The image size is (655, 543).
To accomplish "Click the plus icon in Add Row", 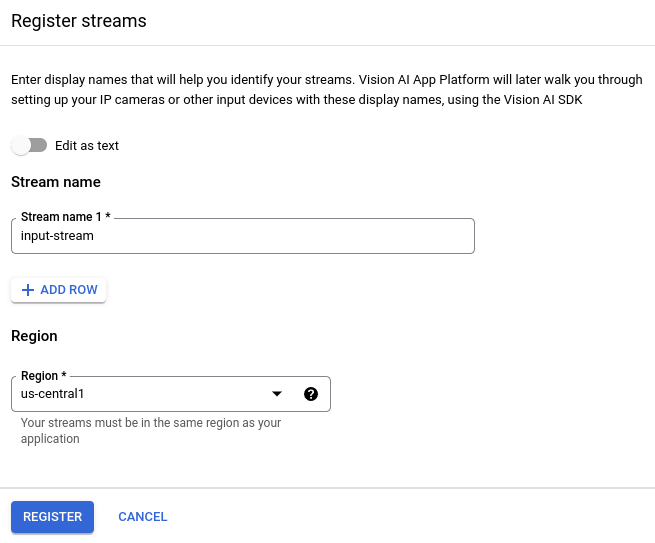I will click(x=28, y=290).
